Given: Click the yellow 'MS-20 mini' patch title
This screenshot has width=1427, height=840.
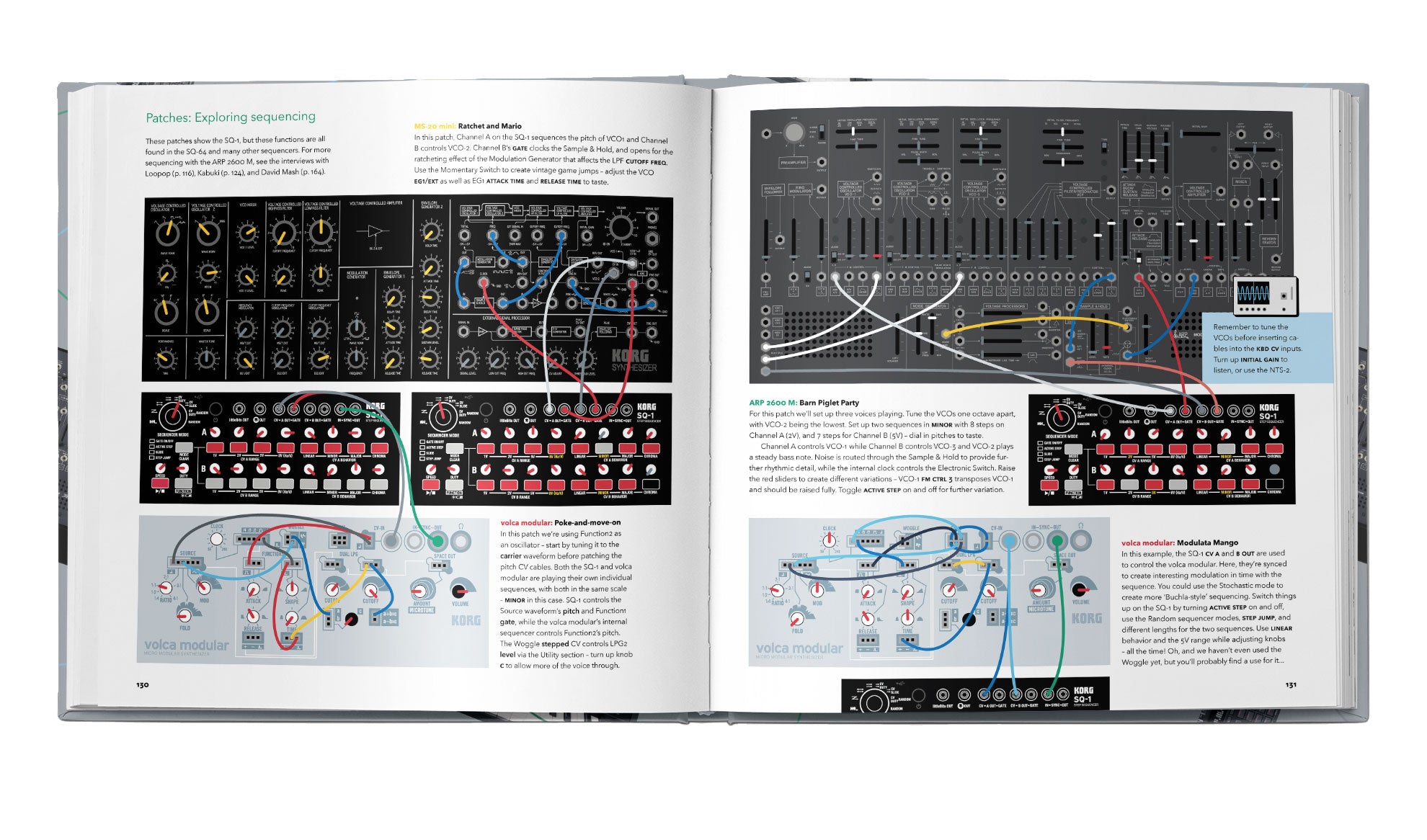Looking at the screenshot, I should click(x=435, y=126).
